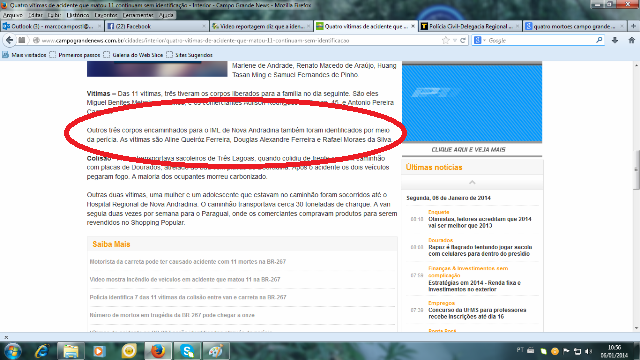Open Galeria do Web Slice bookmark

[133, 55]
